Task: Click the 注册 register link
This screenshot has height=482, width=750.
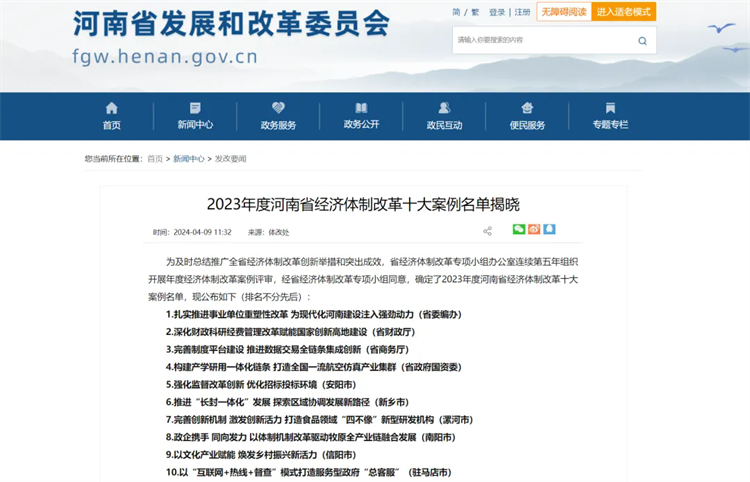Action: (x=522, y=12)
